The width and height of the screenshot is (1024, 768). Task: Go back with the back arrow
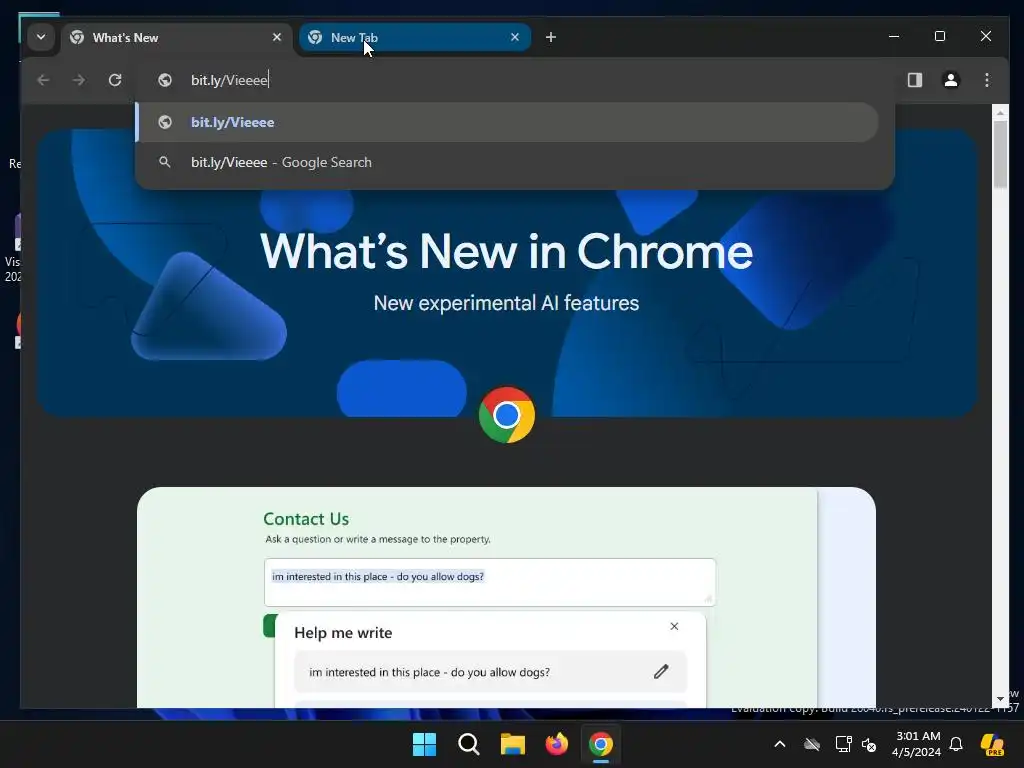pos(43,80)
